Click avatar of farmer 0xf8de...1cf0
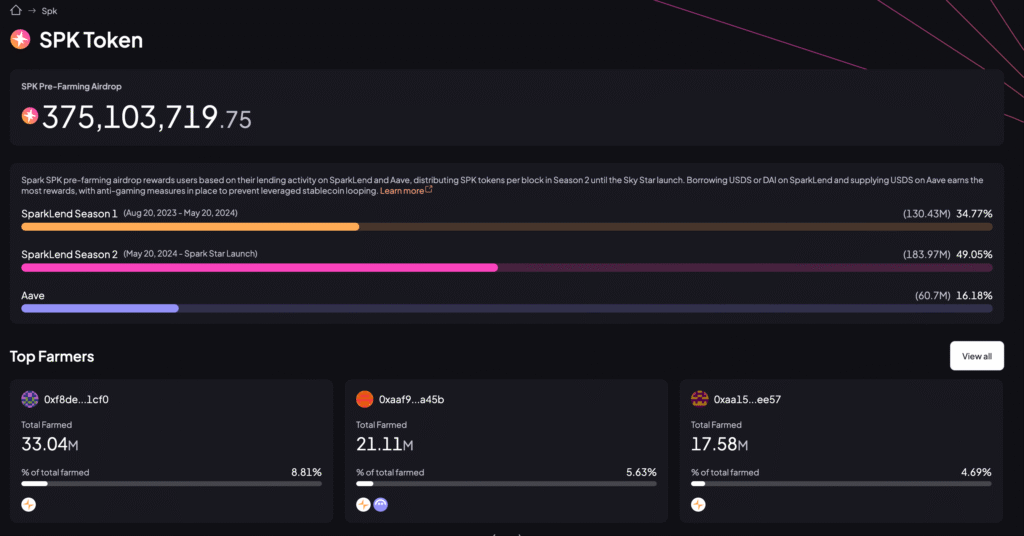The height and width of the screenshot is (536, 1024). pos(29,399)
